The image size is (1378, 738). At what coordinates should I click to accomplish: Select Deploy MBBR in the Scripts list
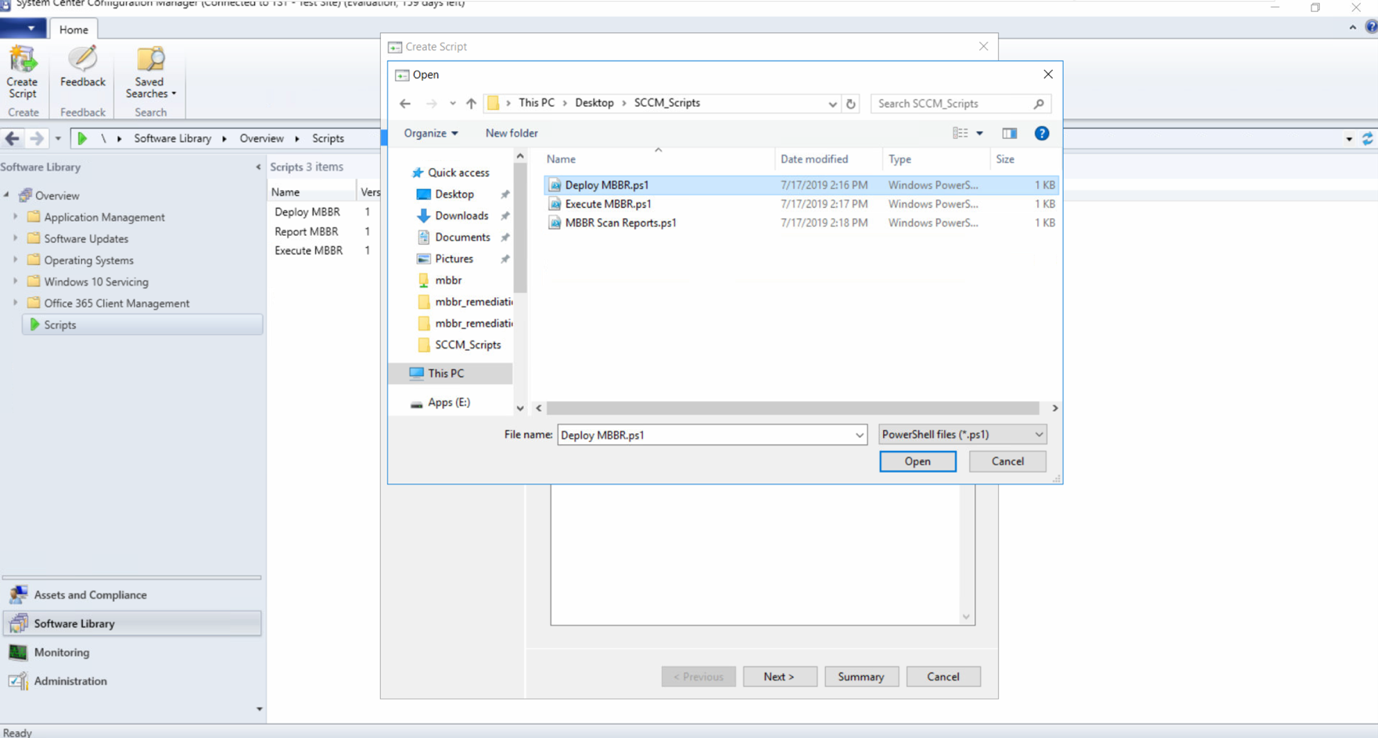point(307,212)
